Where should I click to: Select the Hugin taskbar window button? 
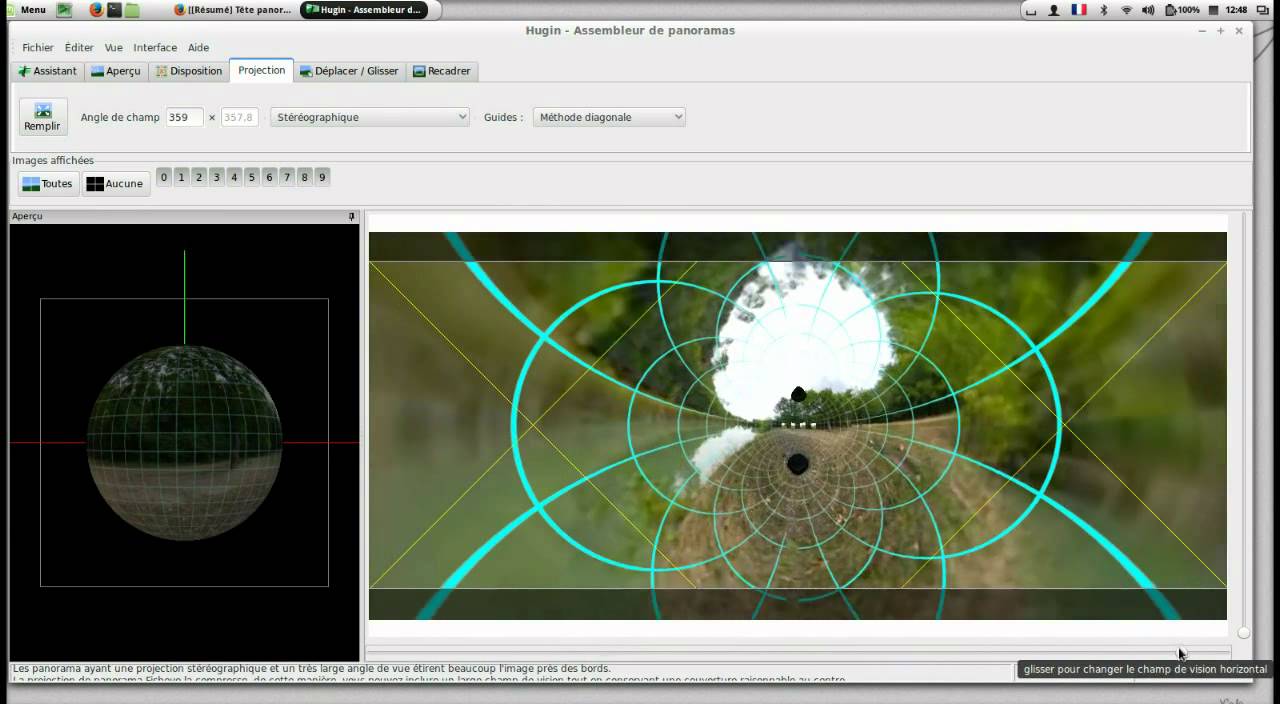coord(364,10)
